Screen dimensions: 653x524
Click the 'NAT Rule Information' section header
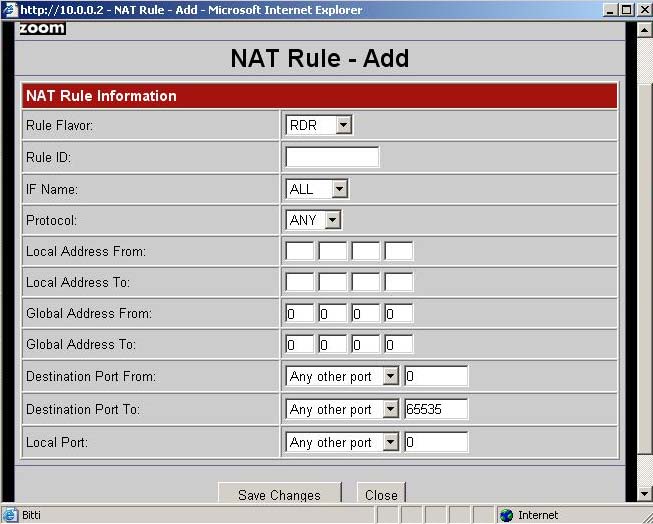[x=319, y=96]
